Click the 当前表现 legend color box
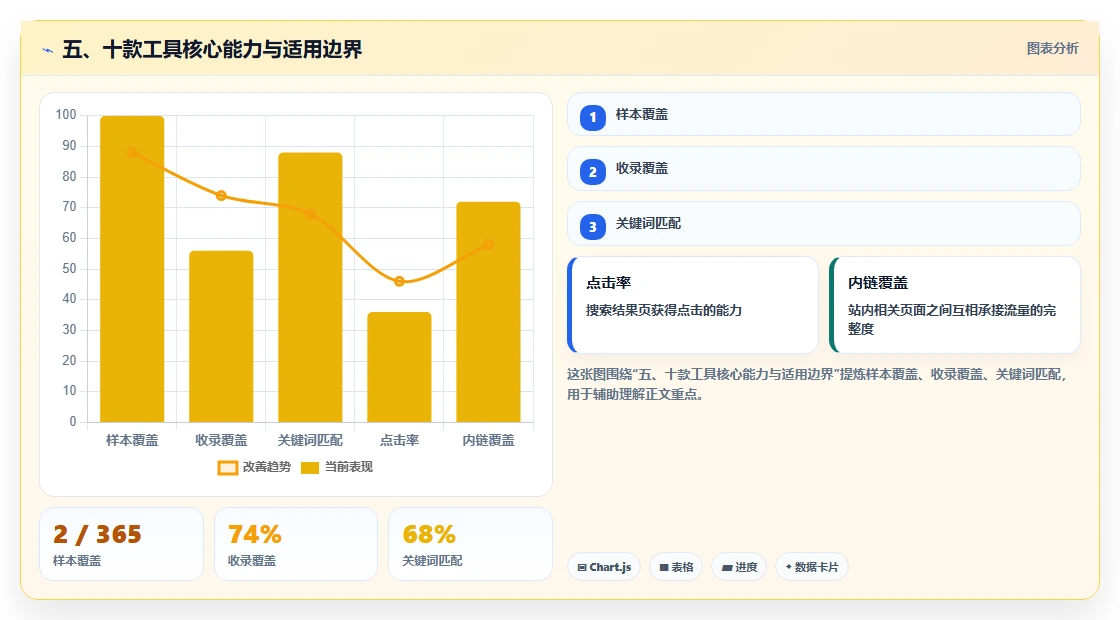This screenshot has width=1120, height=620. click(310, 468)
